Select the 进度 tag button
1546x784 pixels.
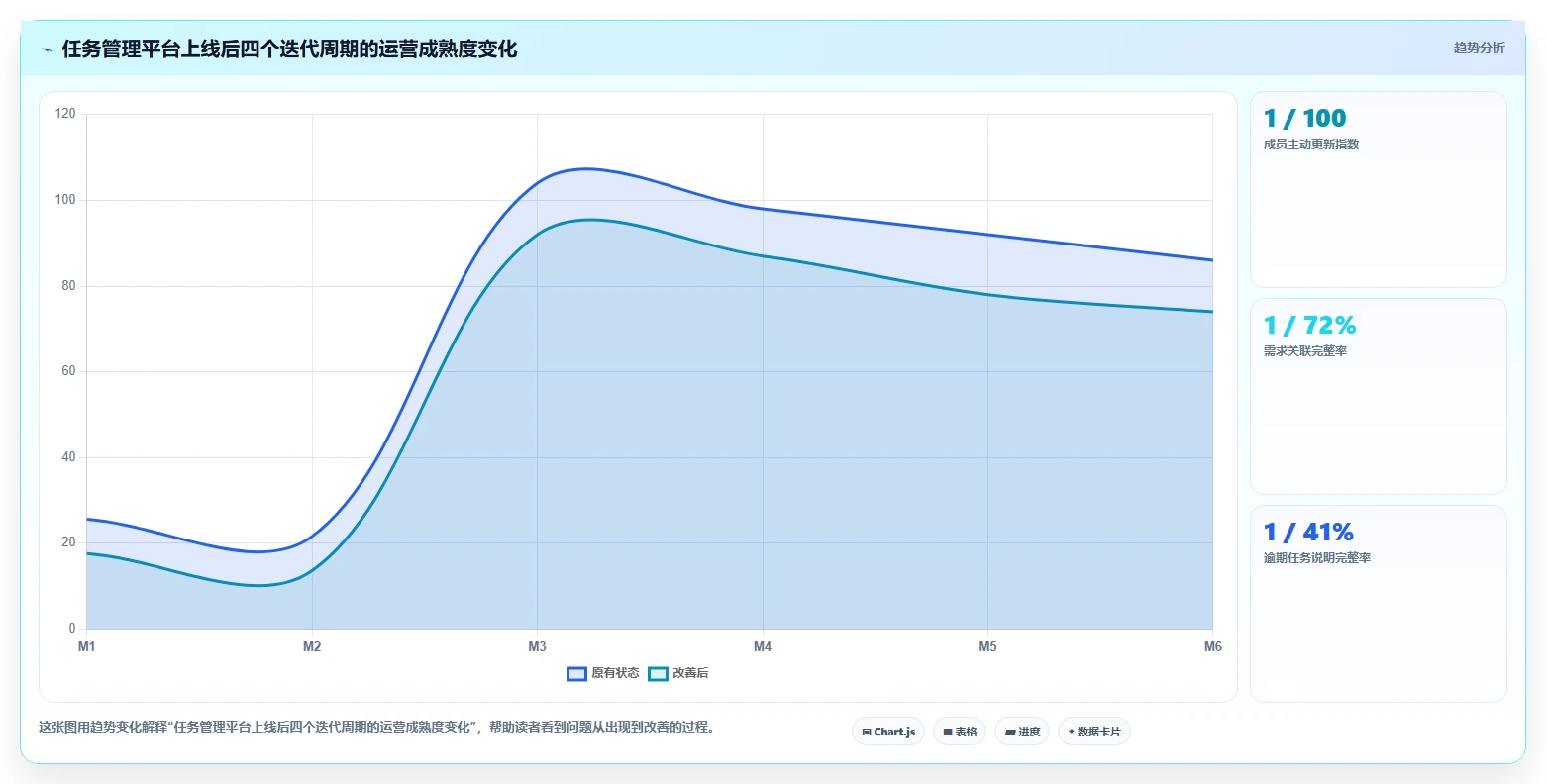(1022, 732)
